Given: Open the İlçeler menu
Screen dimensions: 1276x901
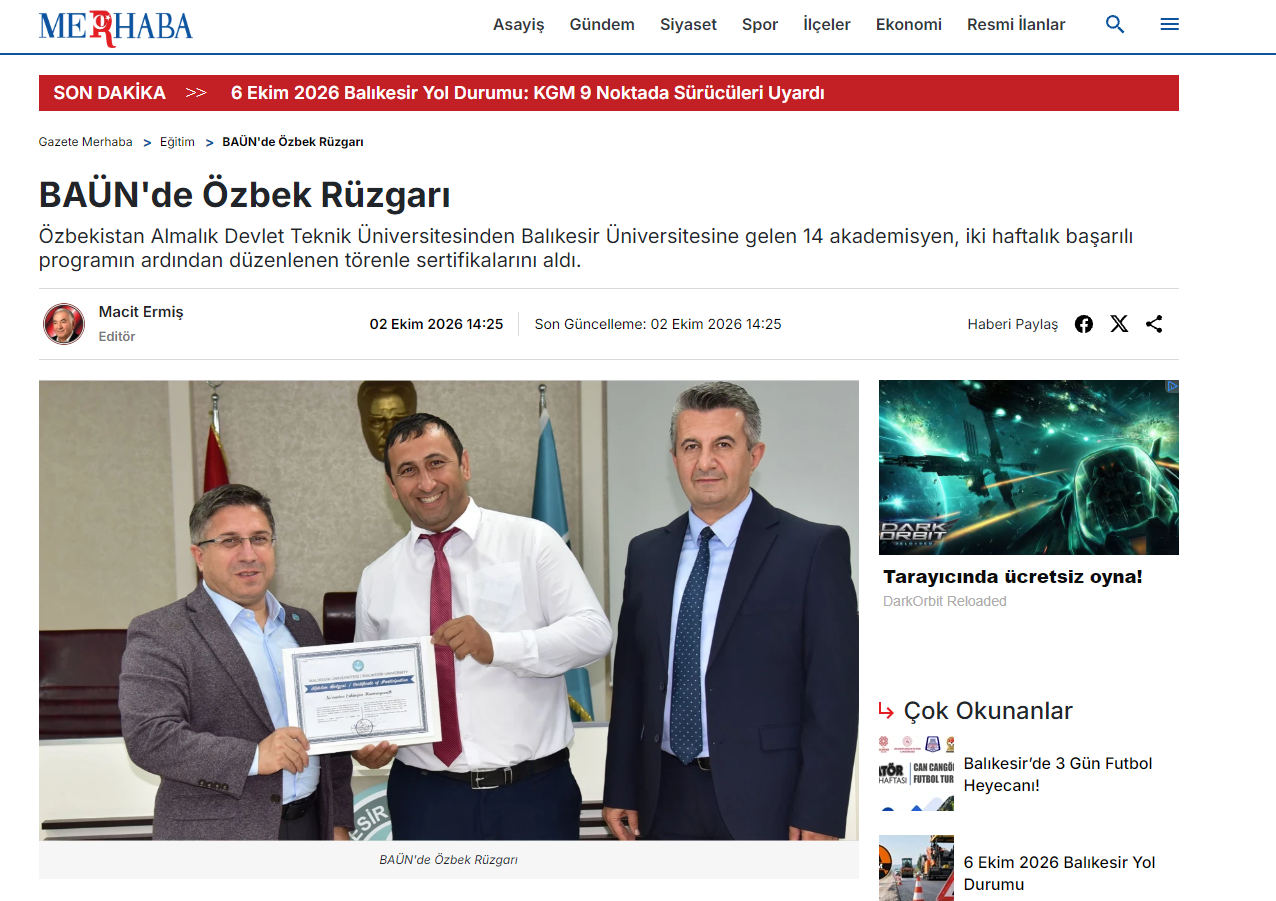Looking at the screenshot, I should pyautogui.click(x=827, y=25).
